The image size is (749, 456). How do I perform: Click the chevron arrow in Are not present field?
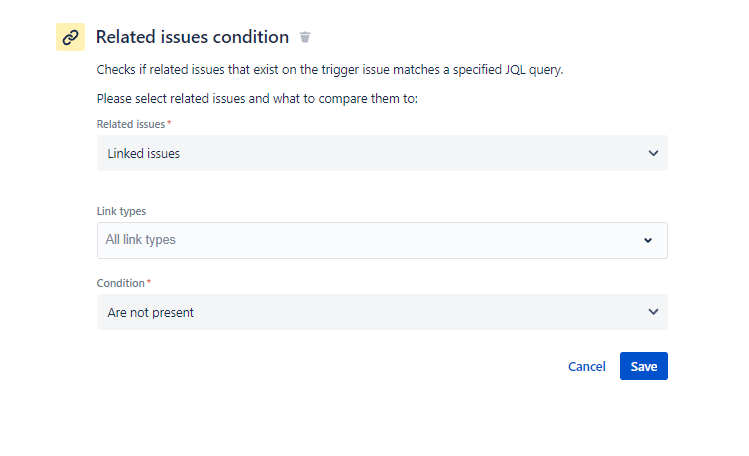(x=653, y=312)
